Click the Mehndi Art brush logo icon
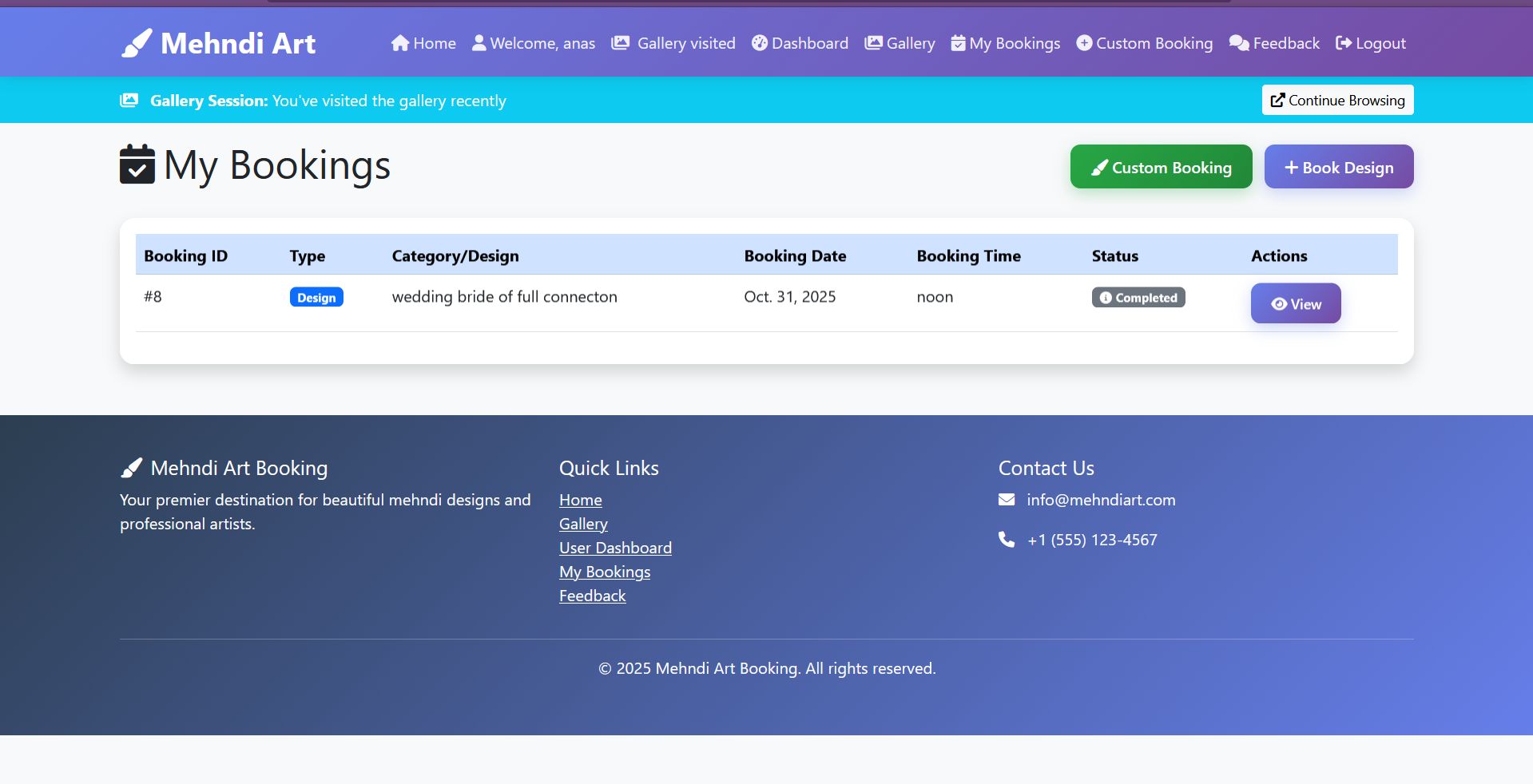Image resolution: width=1533 pixels, height=784 pixels. (x=135, y=43)
